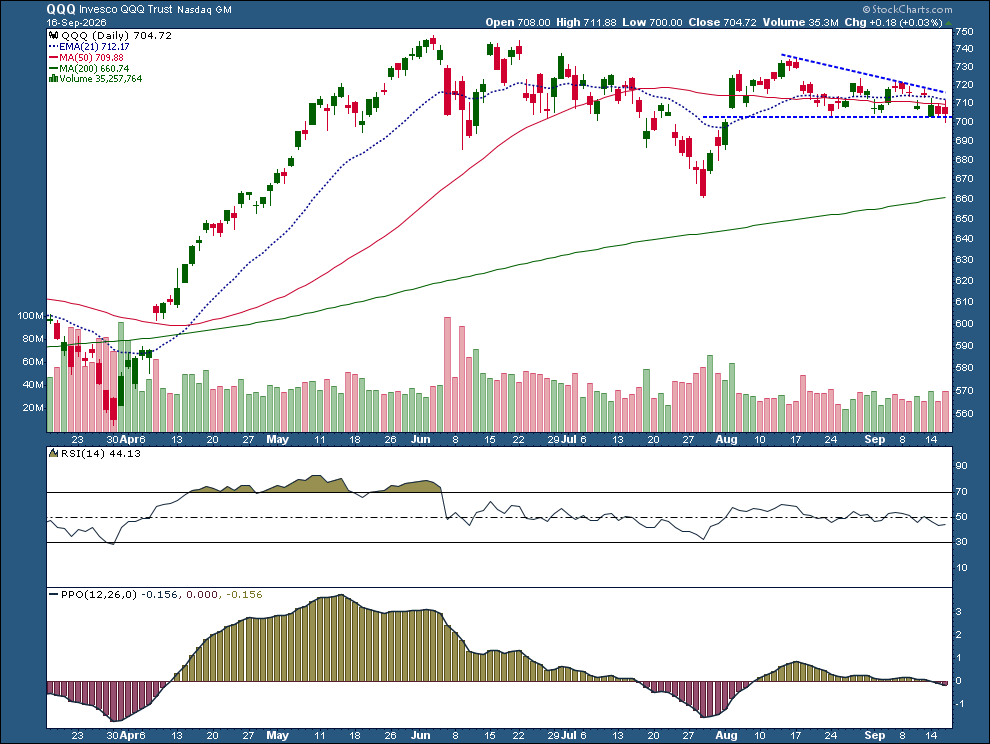Click the 700 price axis label

pyautogui.click(x=964, y=121)
